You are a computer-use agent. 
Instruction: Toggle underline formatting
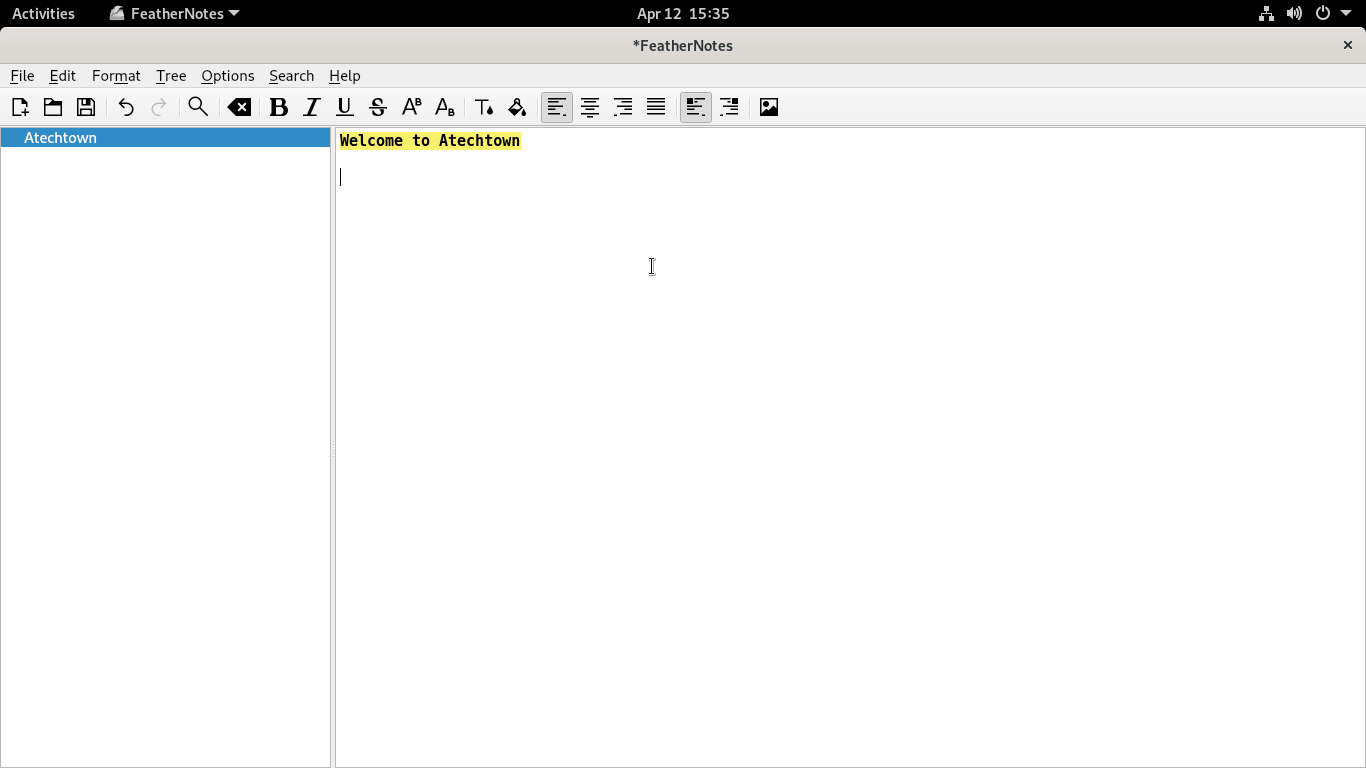(x=345, y=107)
